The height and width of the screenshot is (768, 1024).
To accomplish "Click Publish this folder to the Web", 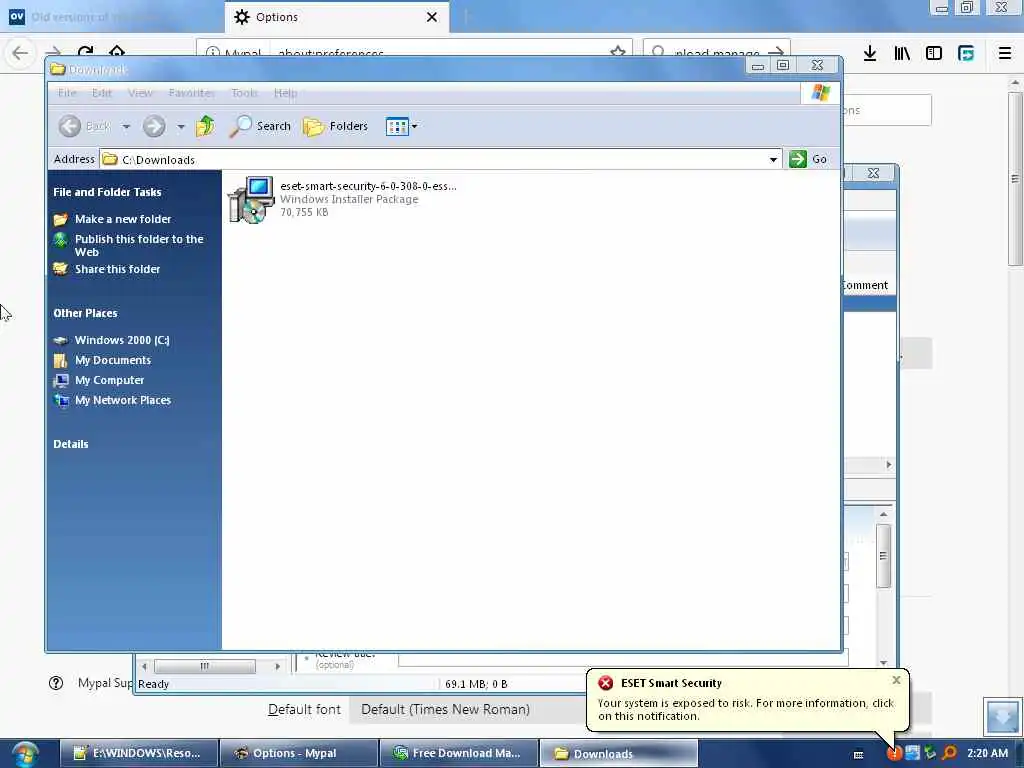I will (x=139, y=246).
